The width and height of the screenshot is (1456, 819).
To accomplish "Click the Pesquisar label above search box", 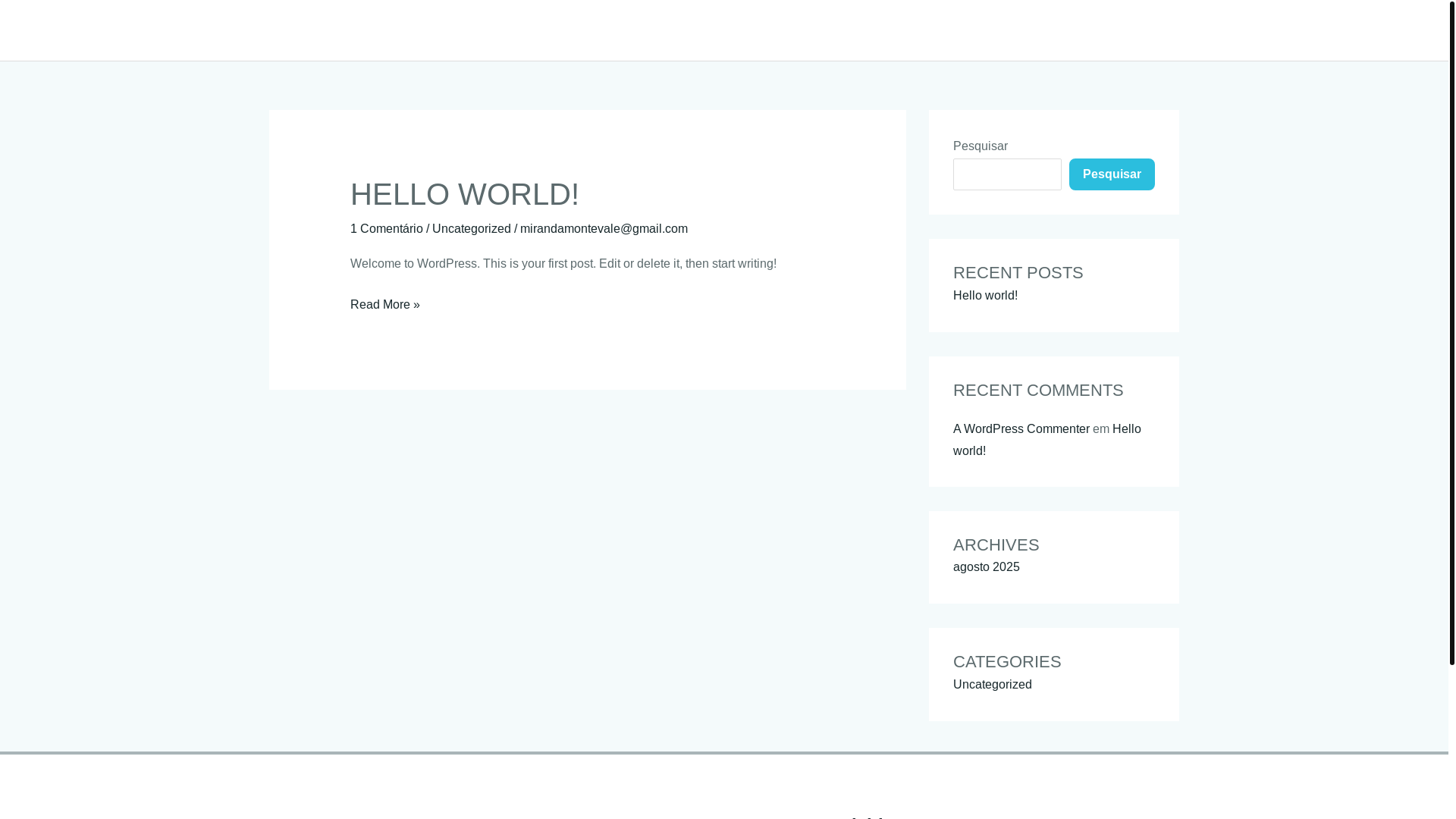I will pyautogui.click(x=980, y=146).
